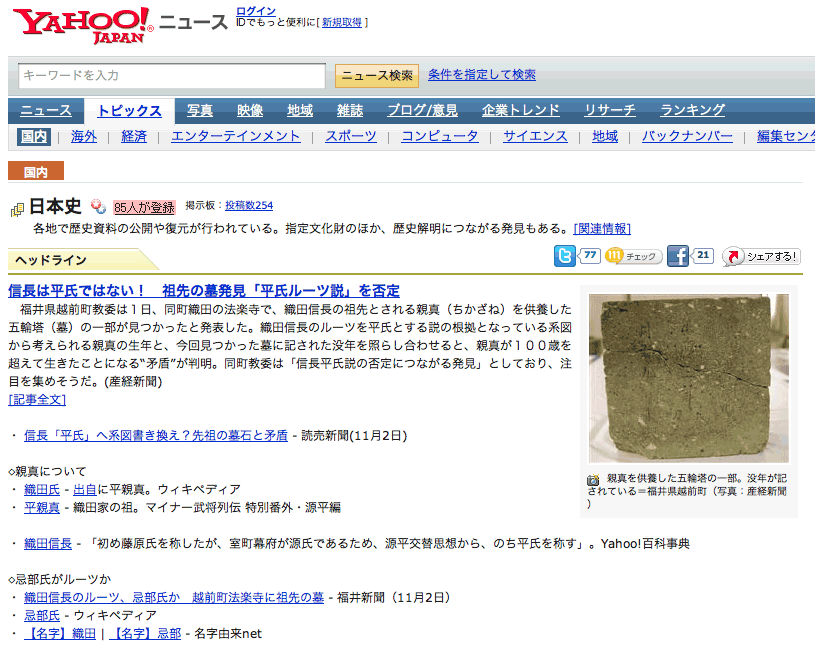Click the ログイン link
Screen dimensions: 815x650
click(x=256, y=11)
